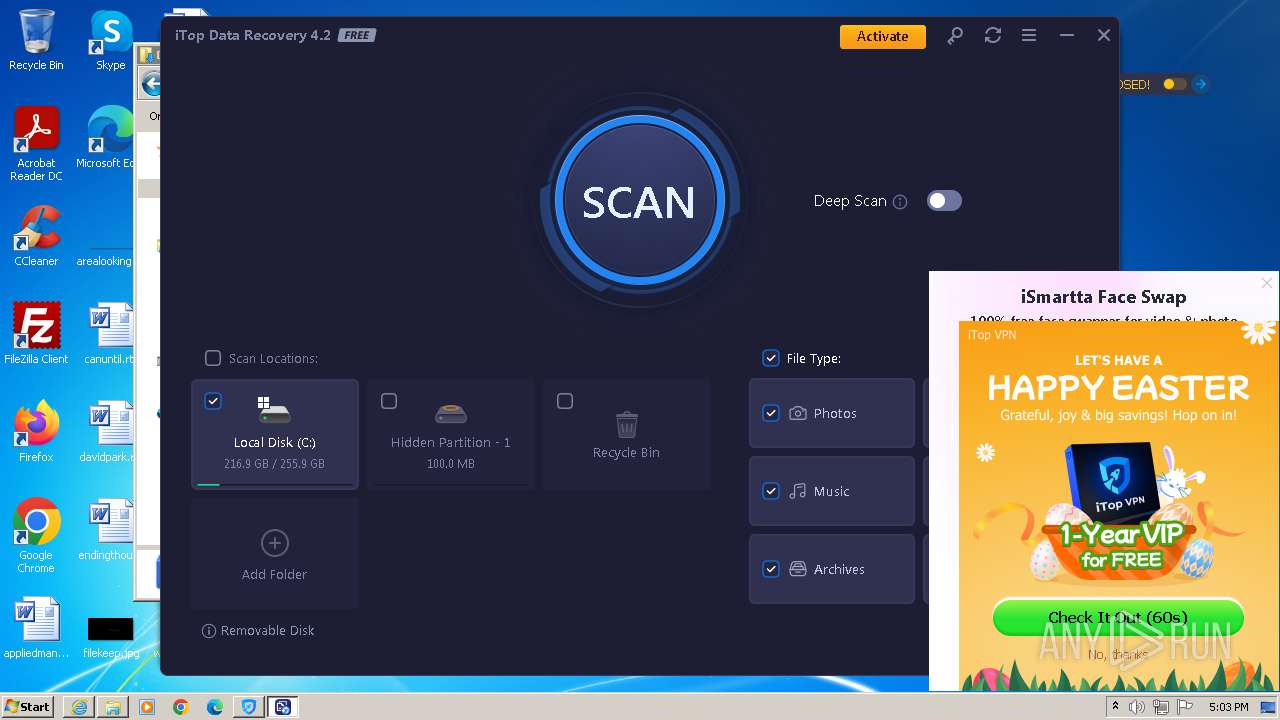Open the hamburger menu
The image size is (1280, 720).
click(x=1029, y=36)
